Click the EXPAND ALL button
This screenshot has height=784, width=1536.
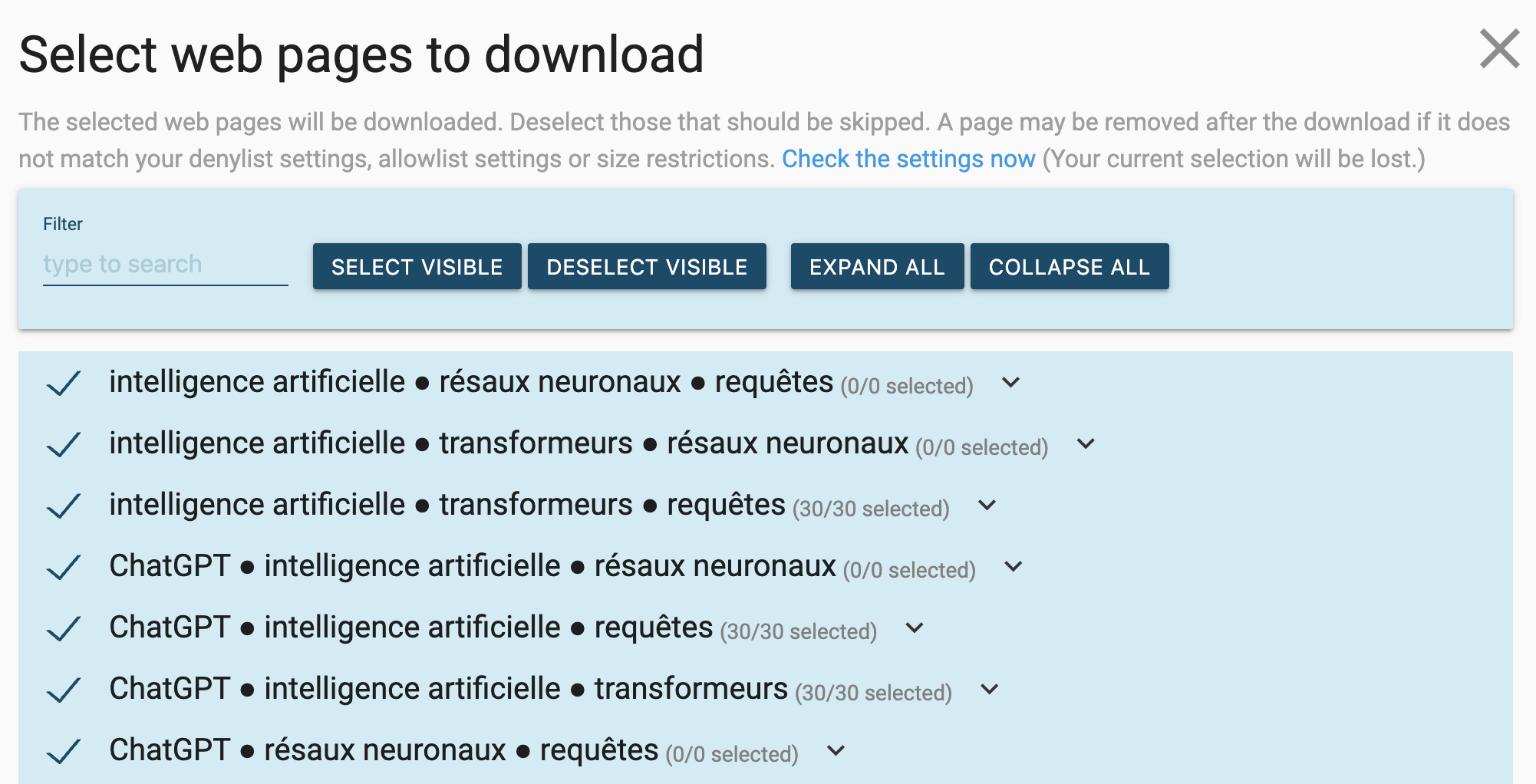pos(877,266)
